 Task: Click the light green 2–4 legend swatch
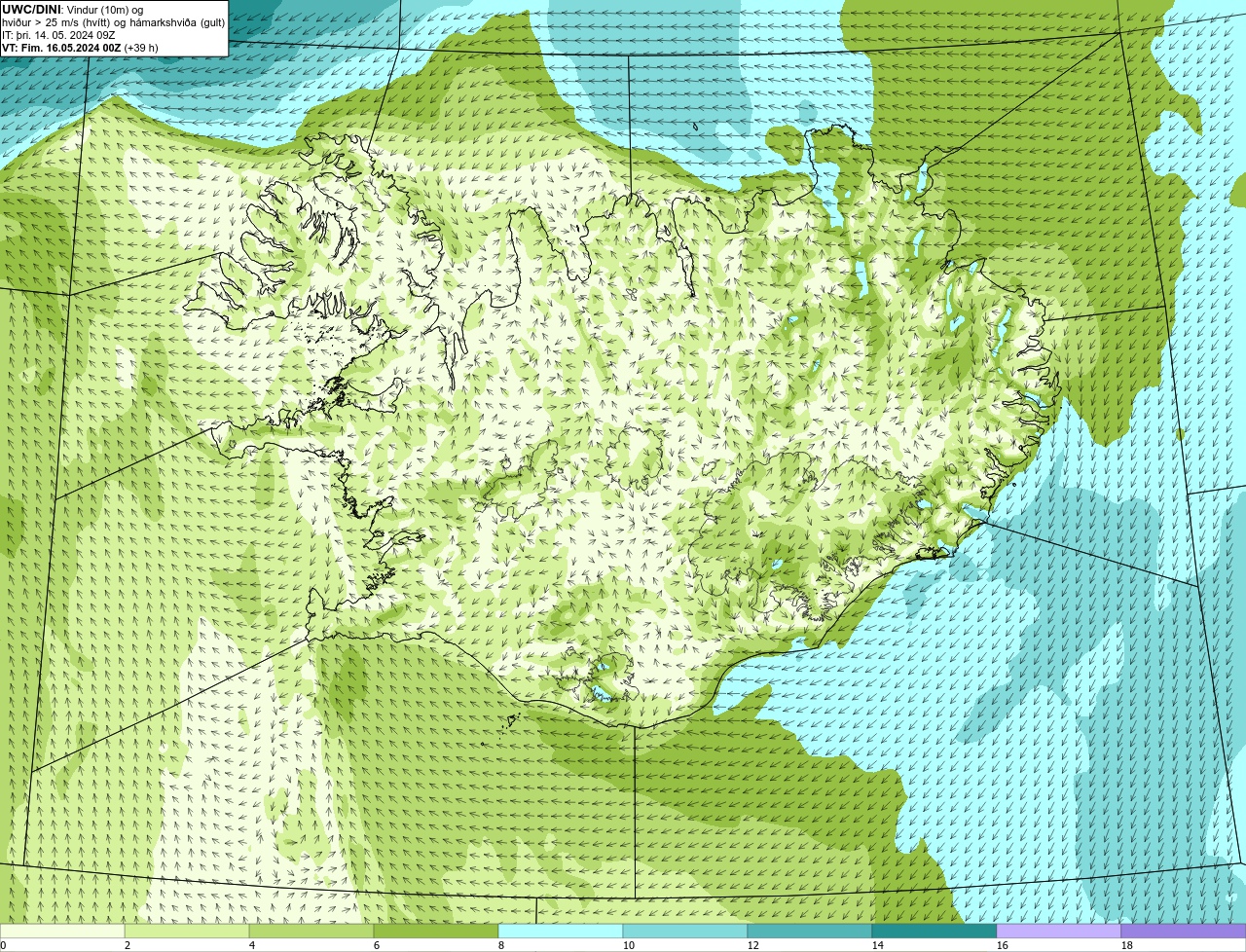coord(187,932)
